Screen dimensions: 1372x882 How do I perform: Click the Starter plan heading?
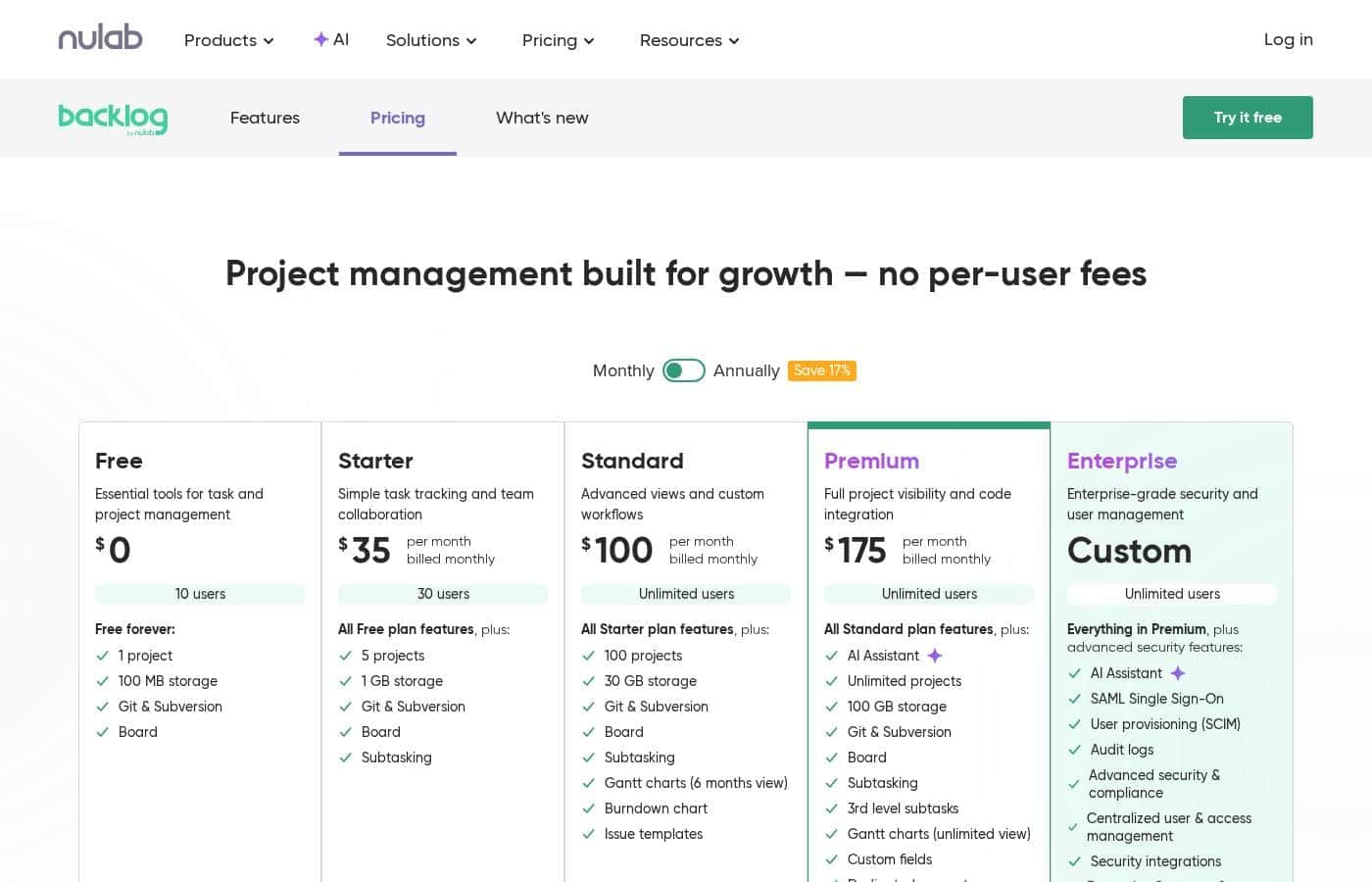[x=375, y=461]
